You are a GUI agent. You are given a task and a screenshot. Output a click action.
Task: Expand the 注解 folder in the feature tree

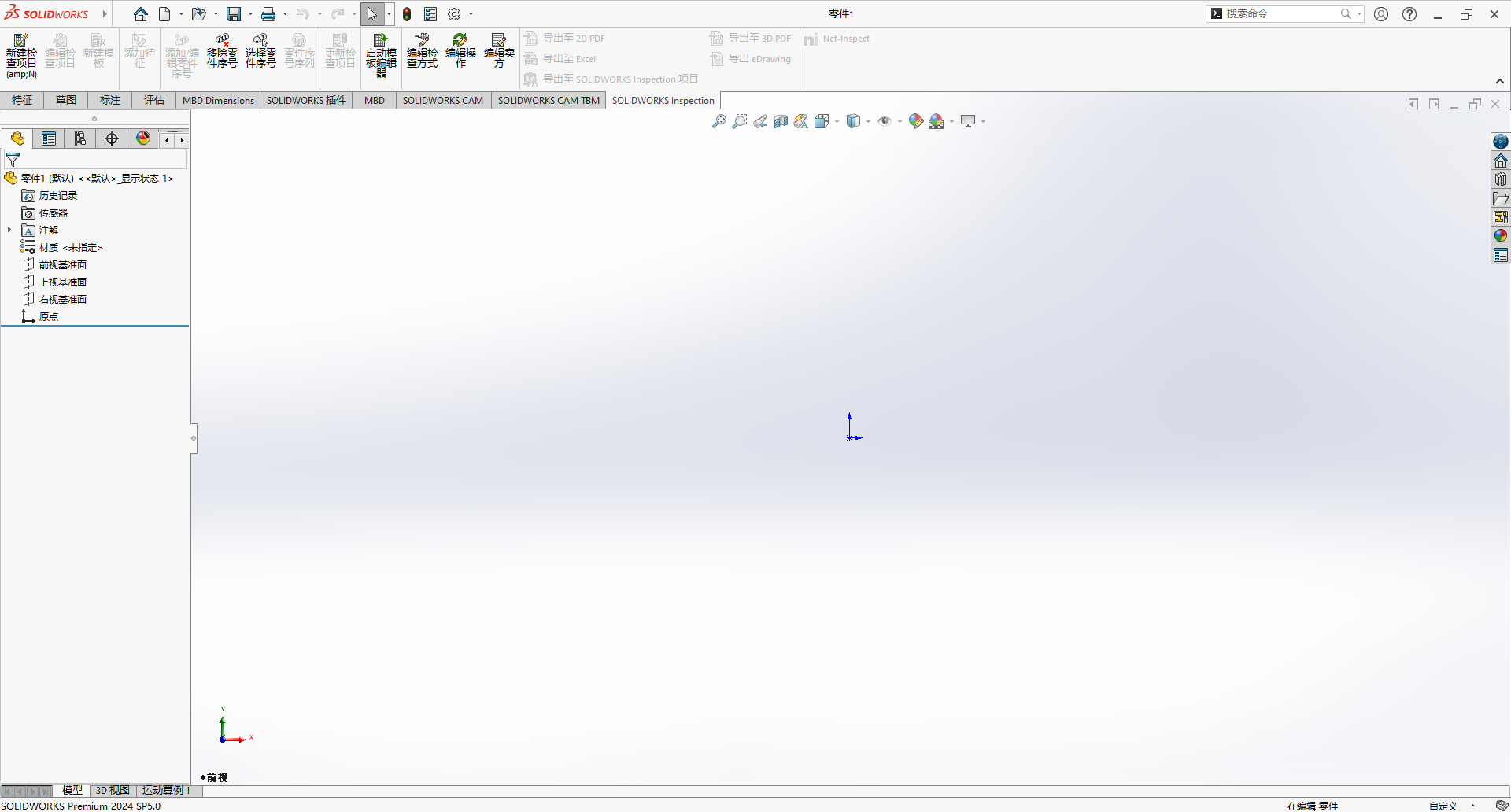(x=9, y=230)
